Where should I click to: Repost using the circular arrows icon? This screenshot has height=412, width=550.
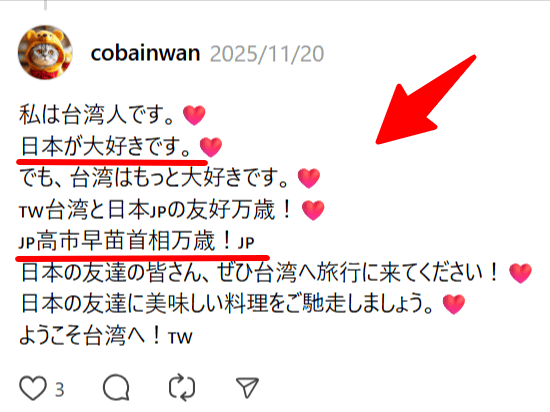182,388
